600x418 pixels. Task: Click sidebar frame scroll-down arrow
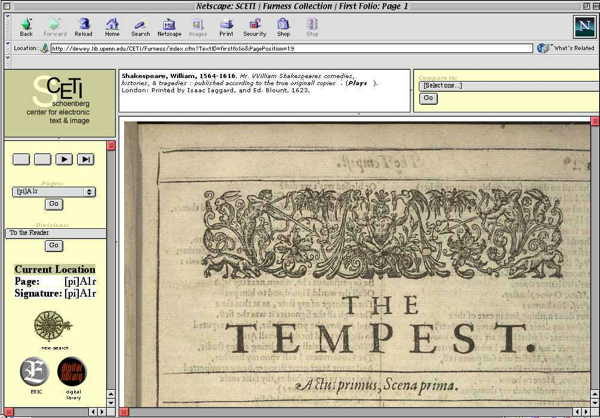pyautogui.click(x=111, y=403)
